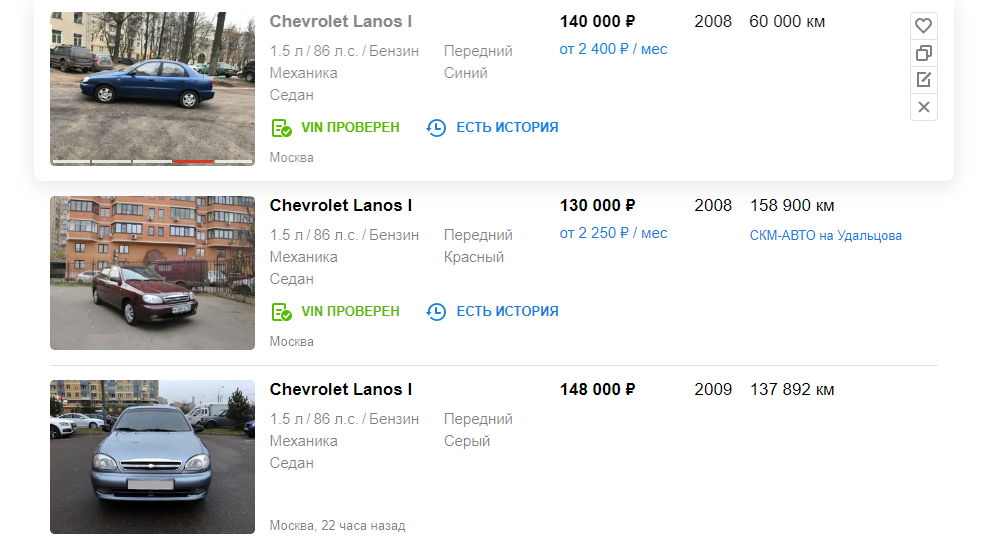This screenshot has height=548, width=1006.
Task: Click VIN check icon on blue Lanos listing
Action: coord(281,128)
